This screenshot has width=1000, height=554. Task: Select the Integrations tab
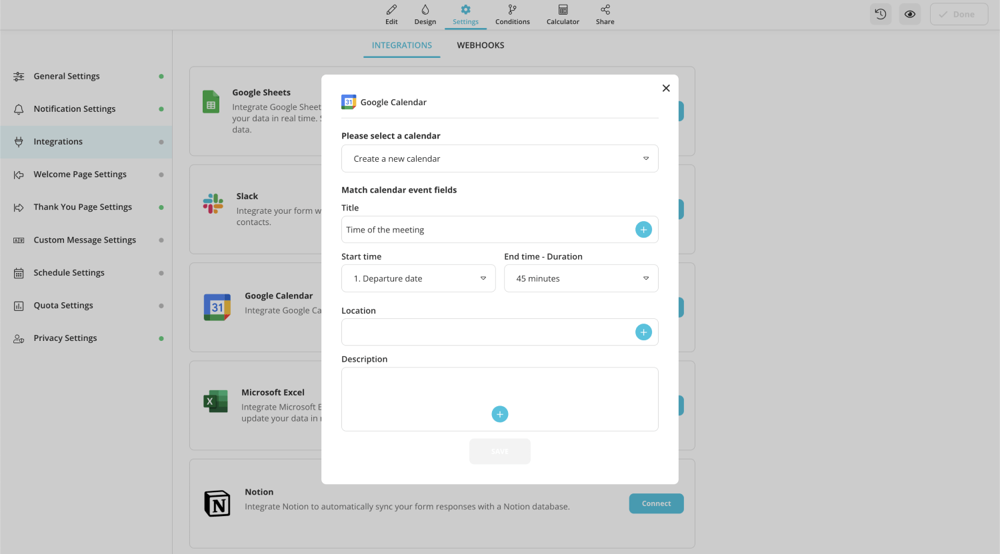tap(402, 45)
